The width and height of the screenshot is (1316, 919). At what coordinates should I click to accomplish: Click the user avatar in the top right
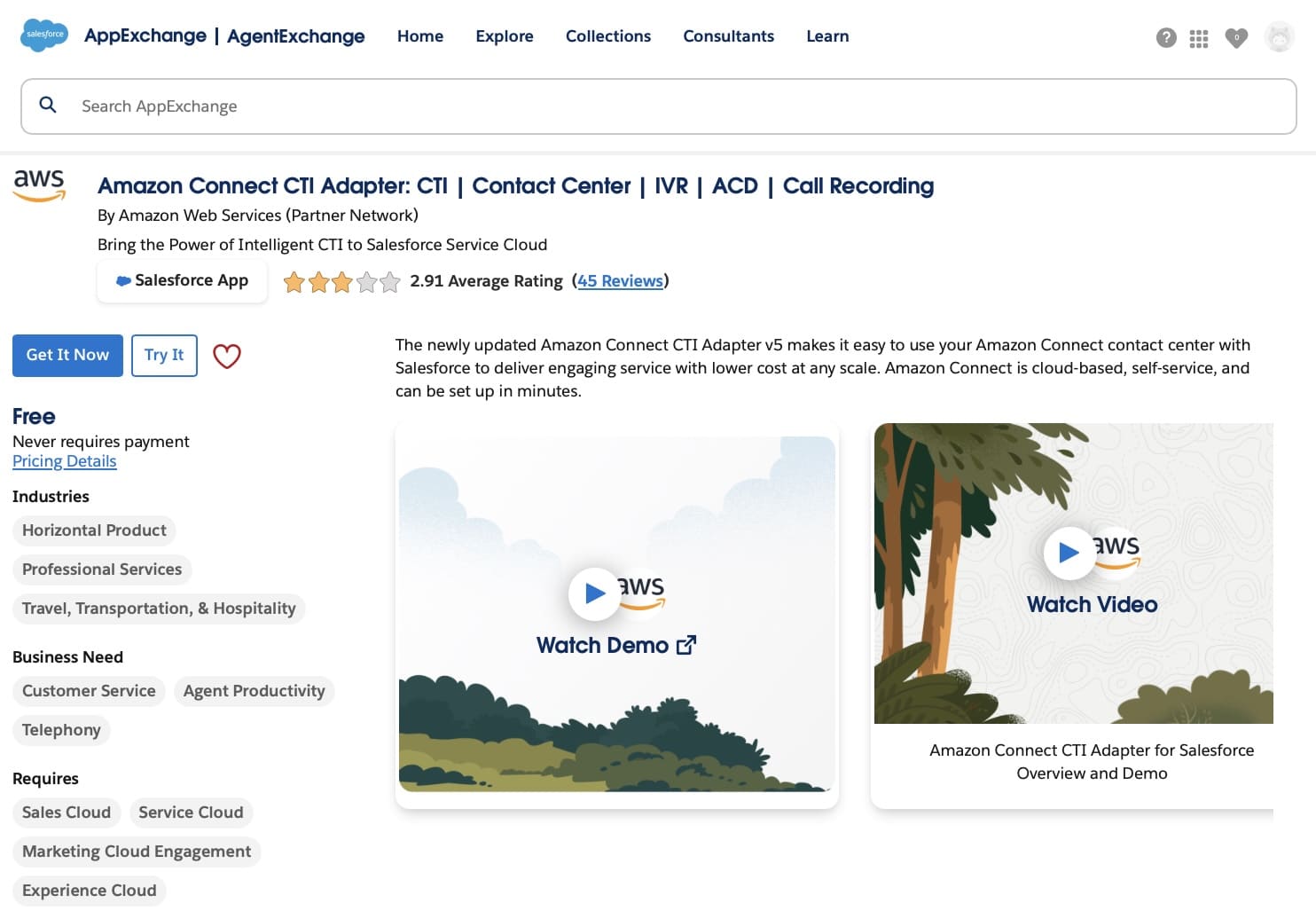click(x=1279, y=37)
